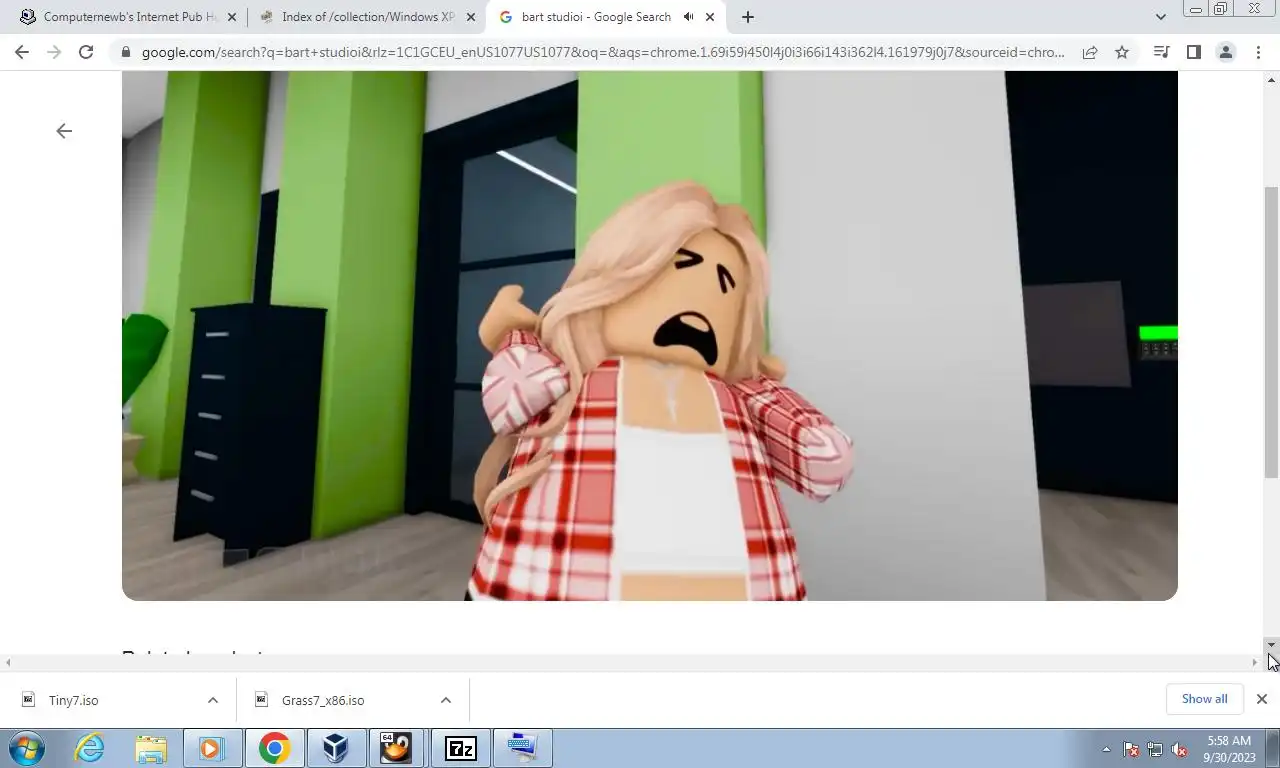Viewport: 1280px width, 768px height.
Task: Click the address bar URL field
Action: tap(603, 52)
